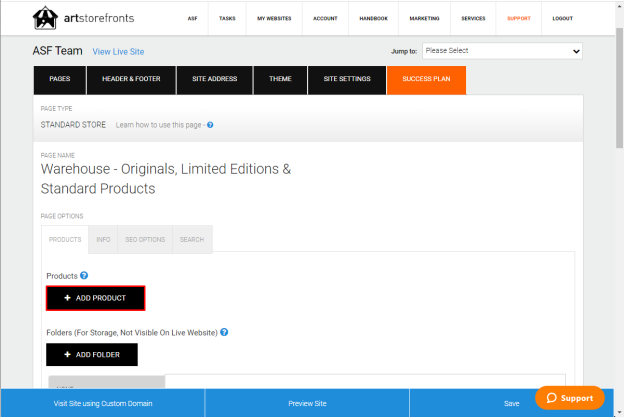Click the orange SUPPORT navigation link

coord(519,18)
